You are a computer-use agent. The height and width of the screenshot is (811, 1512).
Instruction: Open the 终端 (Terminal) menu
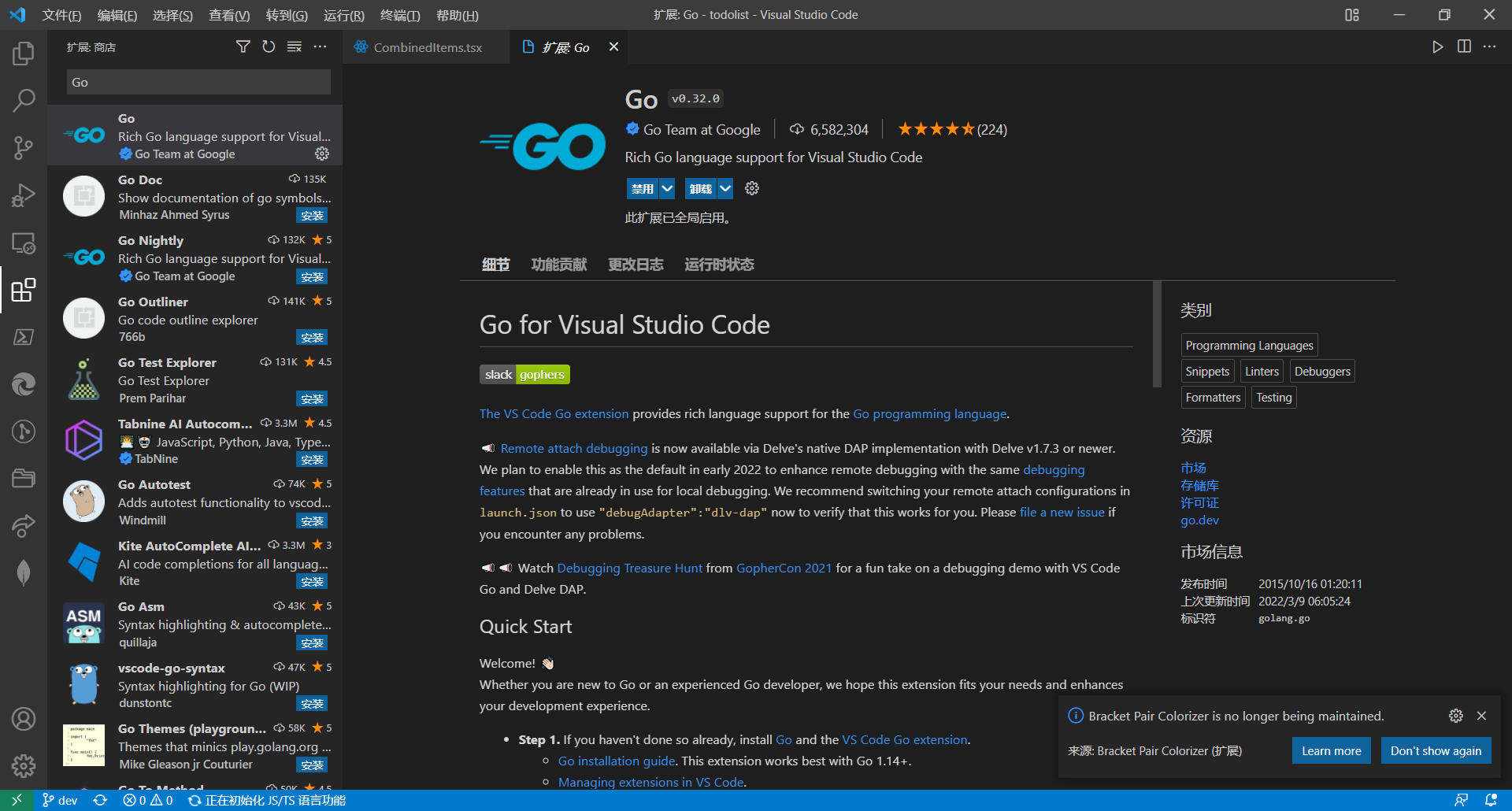(x=400, y=15)
